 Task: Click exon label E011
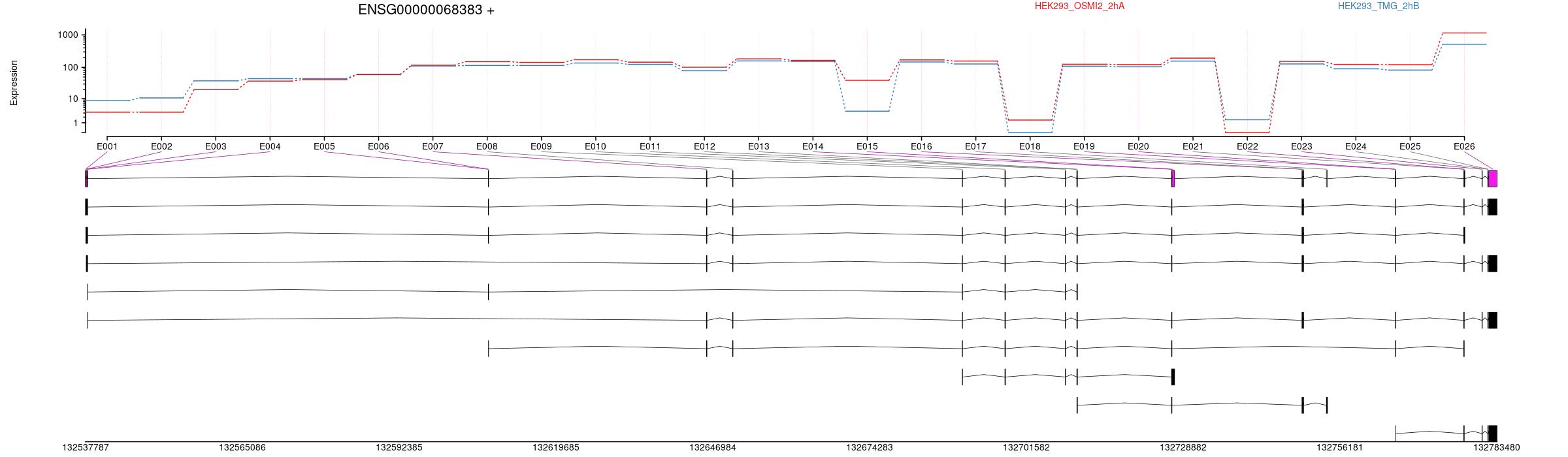pos(650,146)
